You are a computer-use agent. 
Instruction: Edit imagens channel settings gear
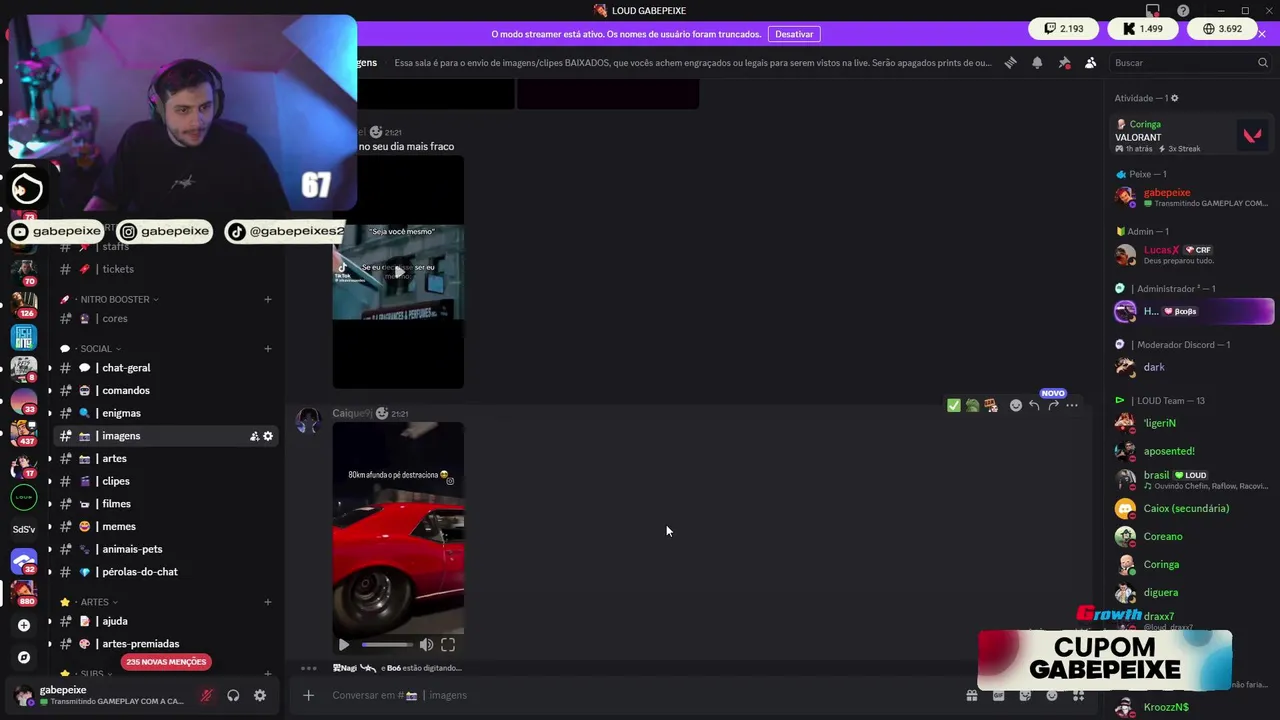[x=268, y=436]
